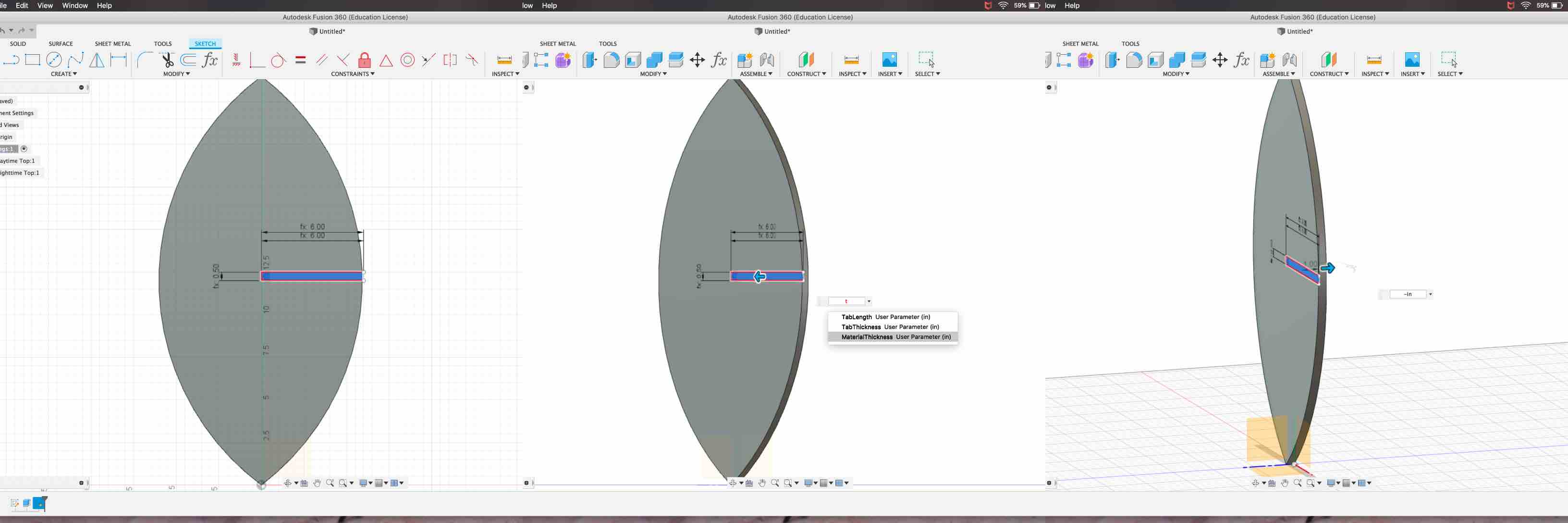
Task: Select Move/Copy arrows in middle window
Action: [698, 60]
